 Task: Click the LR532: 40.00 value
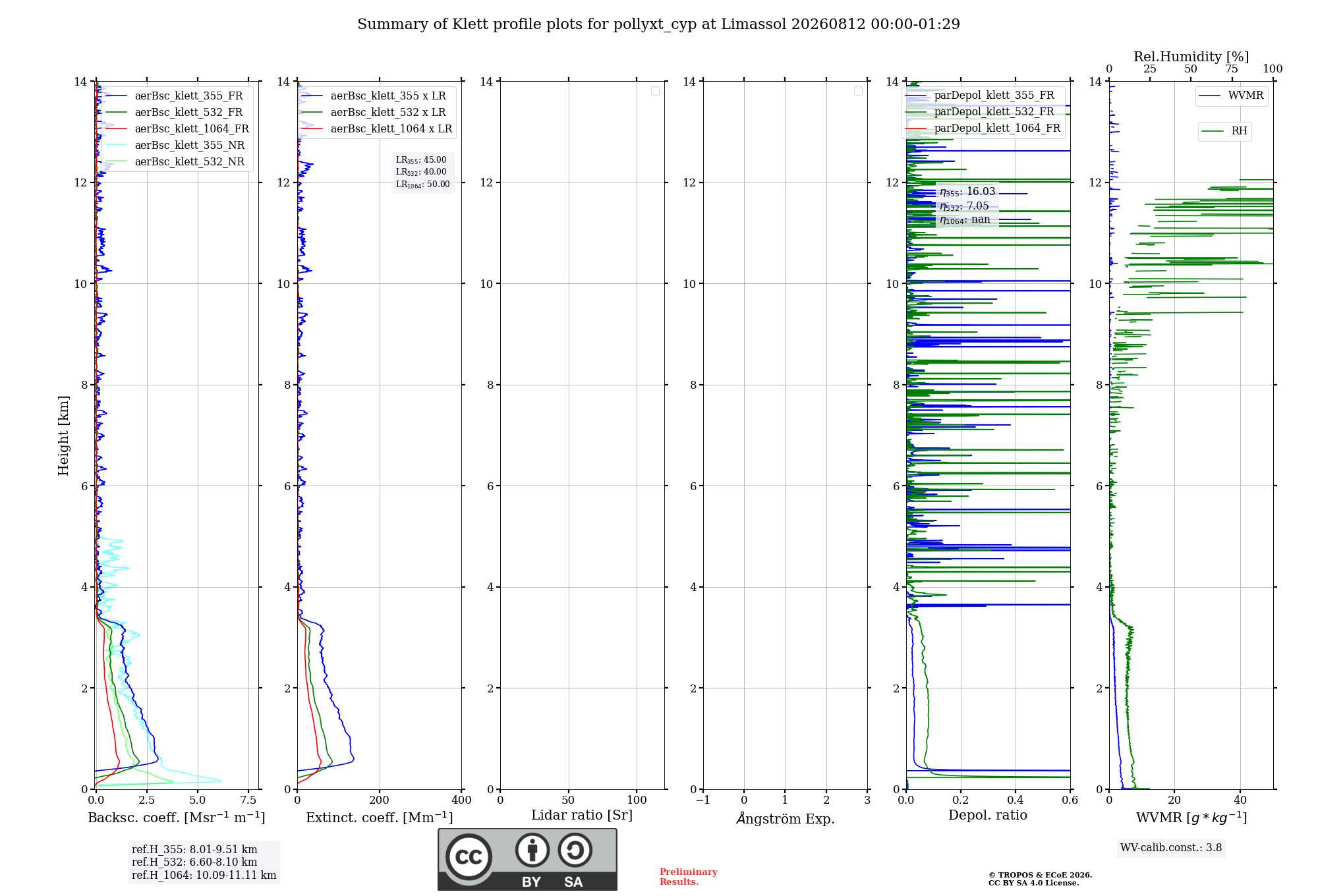[x=421, y=172]
